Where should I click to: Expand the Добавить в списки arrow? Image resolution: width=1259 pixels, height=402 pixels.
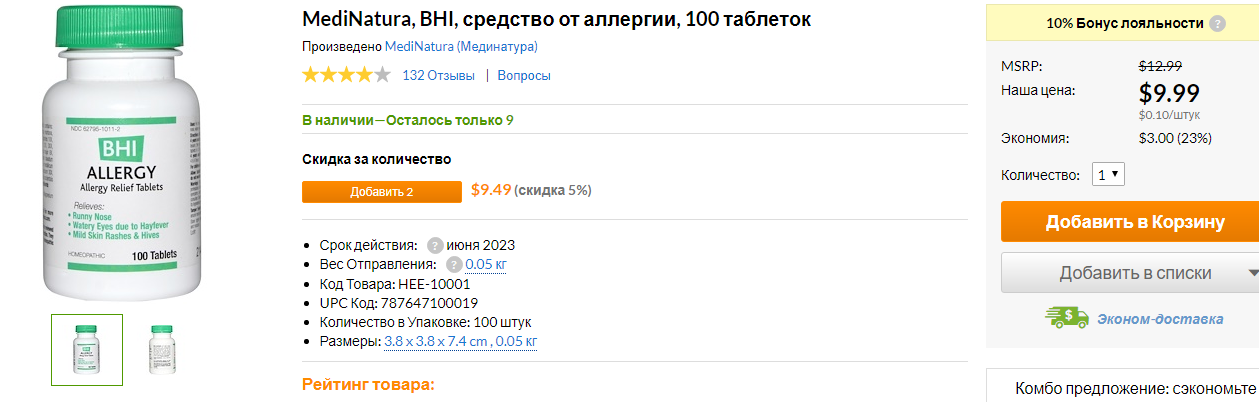pyautogui.click(x=1253, y=273)
